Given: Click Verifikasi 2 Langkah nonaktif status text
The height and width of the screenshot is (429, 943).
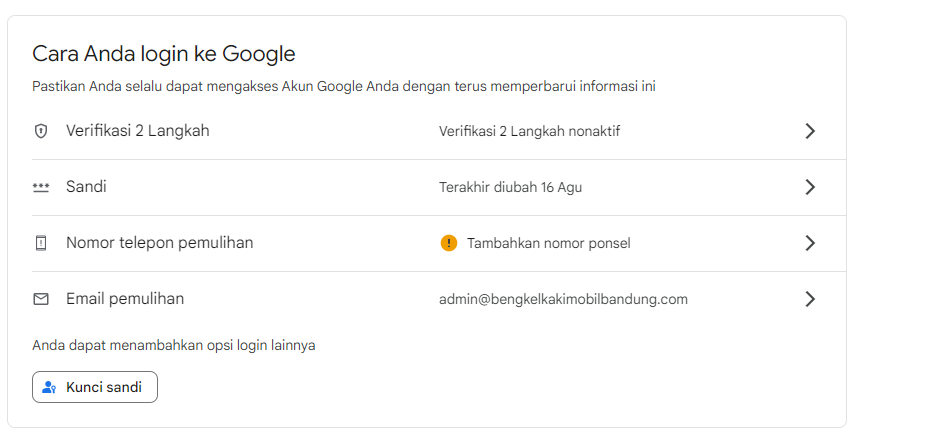Looking at the screenshot, I should point(529,131).
